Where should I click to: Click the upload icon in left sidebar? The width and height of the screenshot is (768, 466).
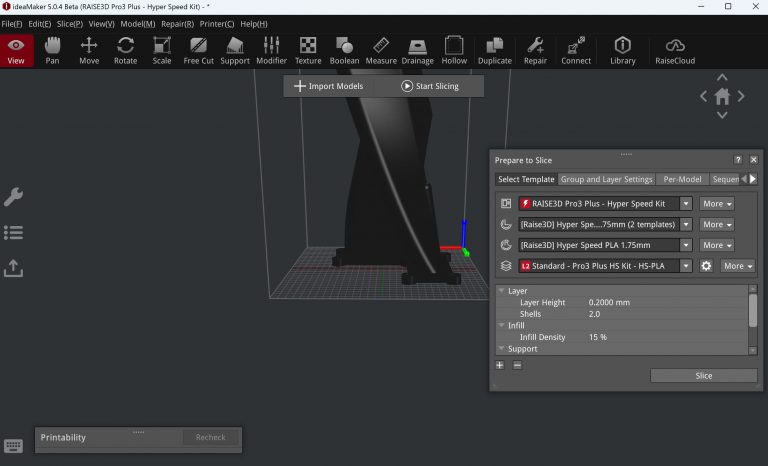coord(13,269)
